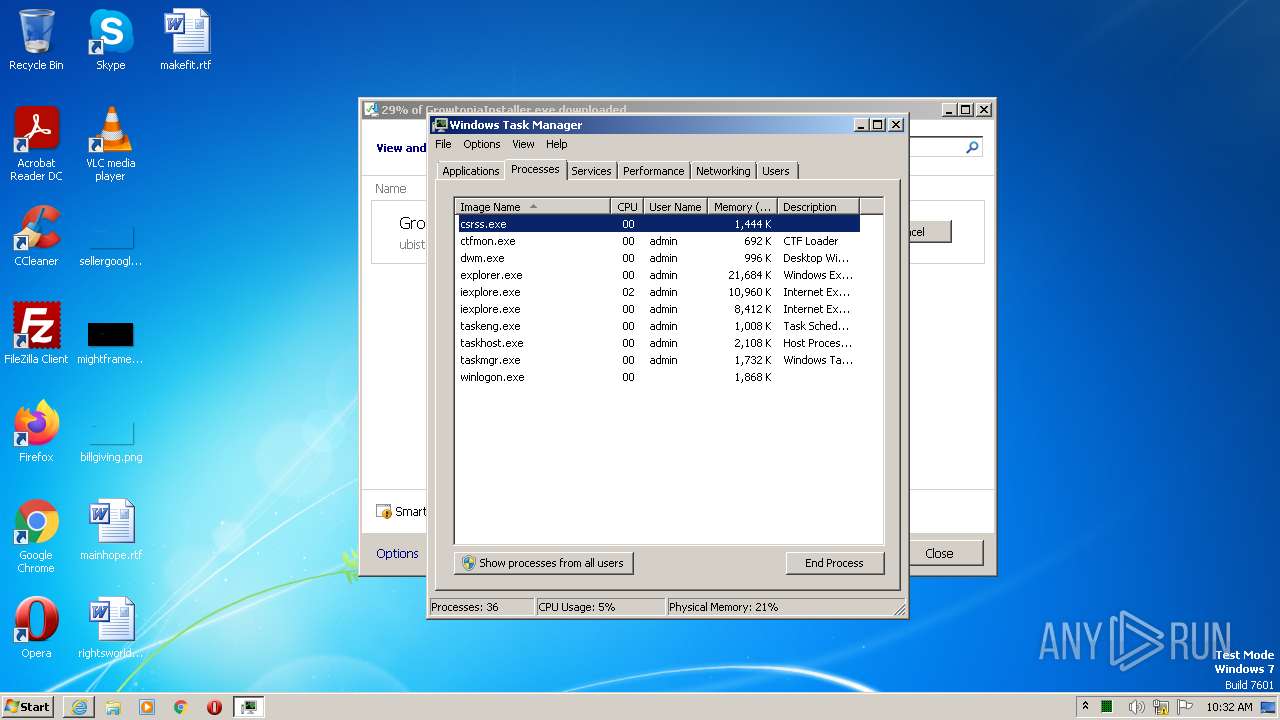
Task: Open the View menu in Task Manager
Action: click(523, 144)
